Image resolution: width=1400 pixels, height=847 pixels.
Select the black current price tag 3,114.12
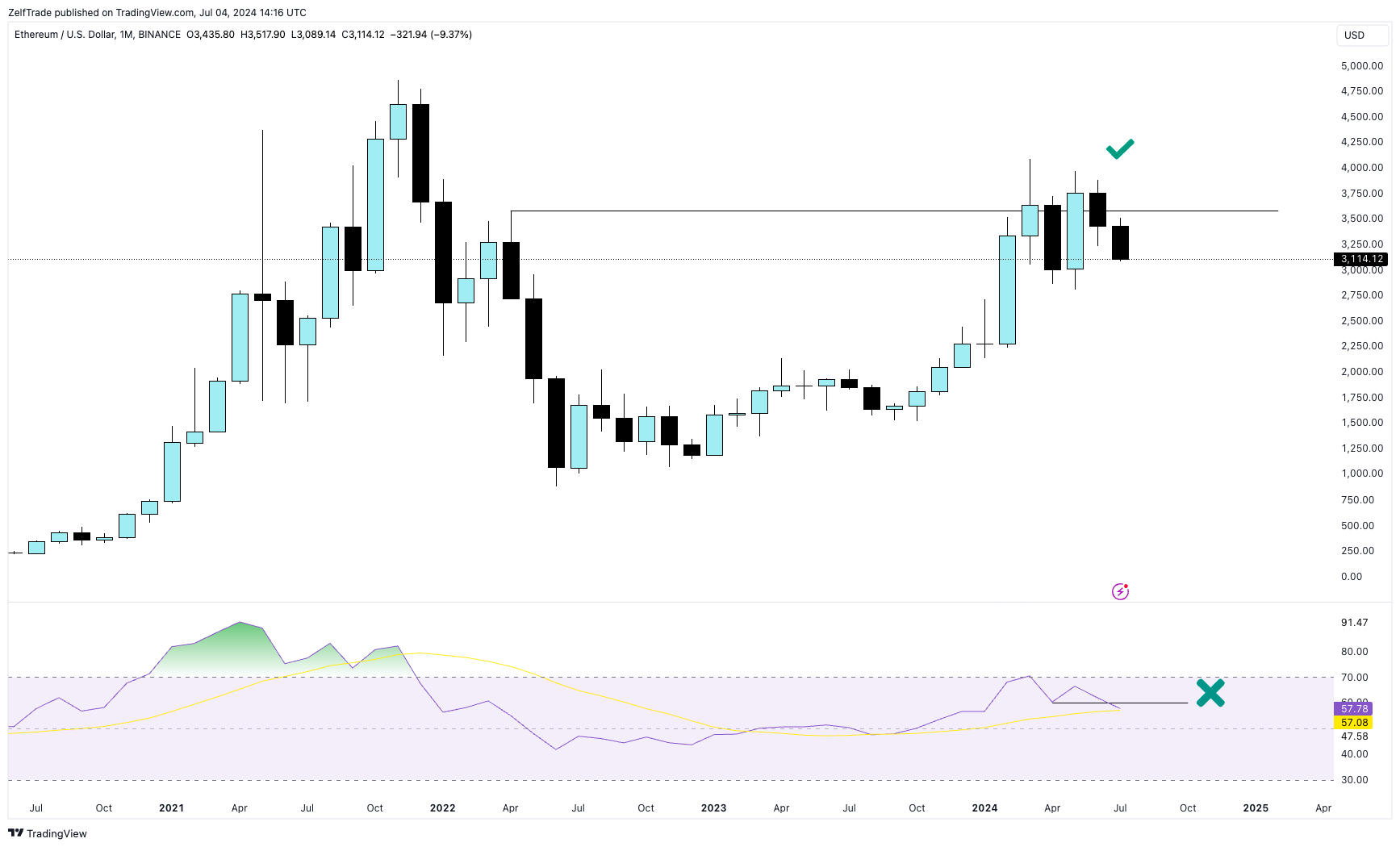(x=1361, y=259)
